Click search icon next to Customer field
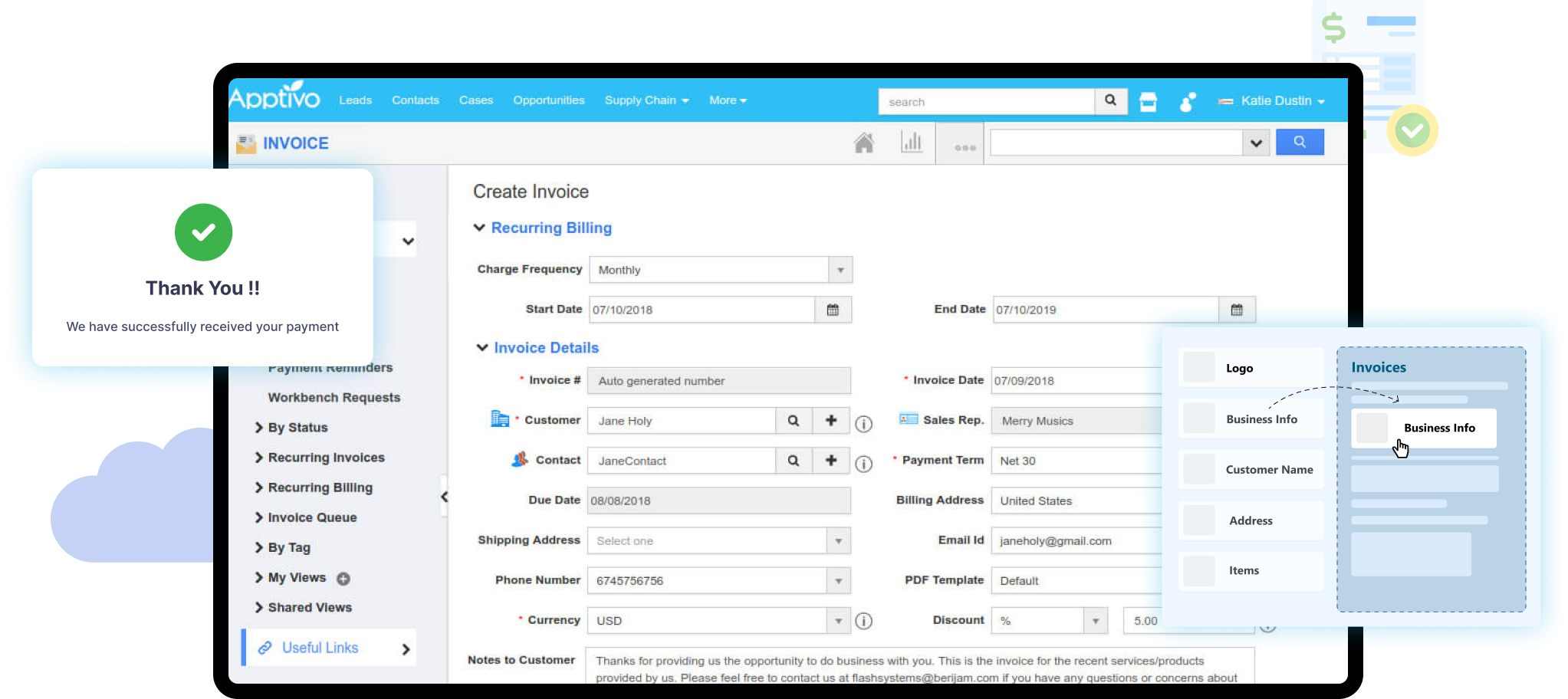This screenshot has height=699, width=1568. tap(794, 421)
